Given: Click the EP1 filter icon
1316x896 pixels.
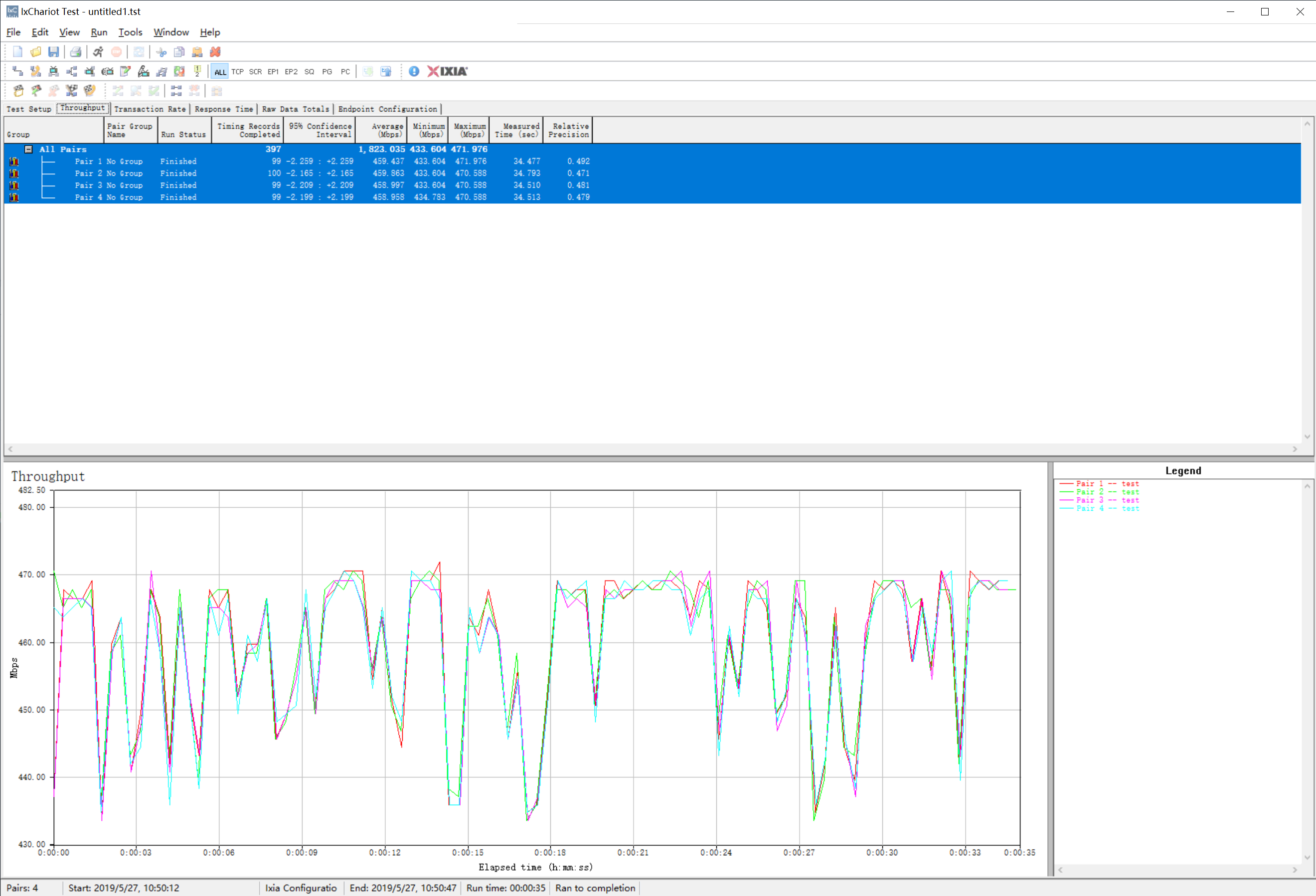Looking at the screenshot, I should (273, 71).
